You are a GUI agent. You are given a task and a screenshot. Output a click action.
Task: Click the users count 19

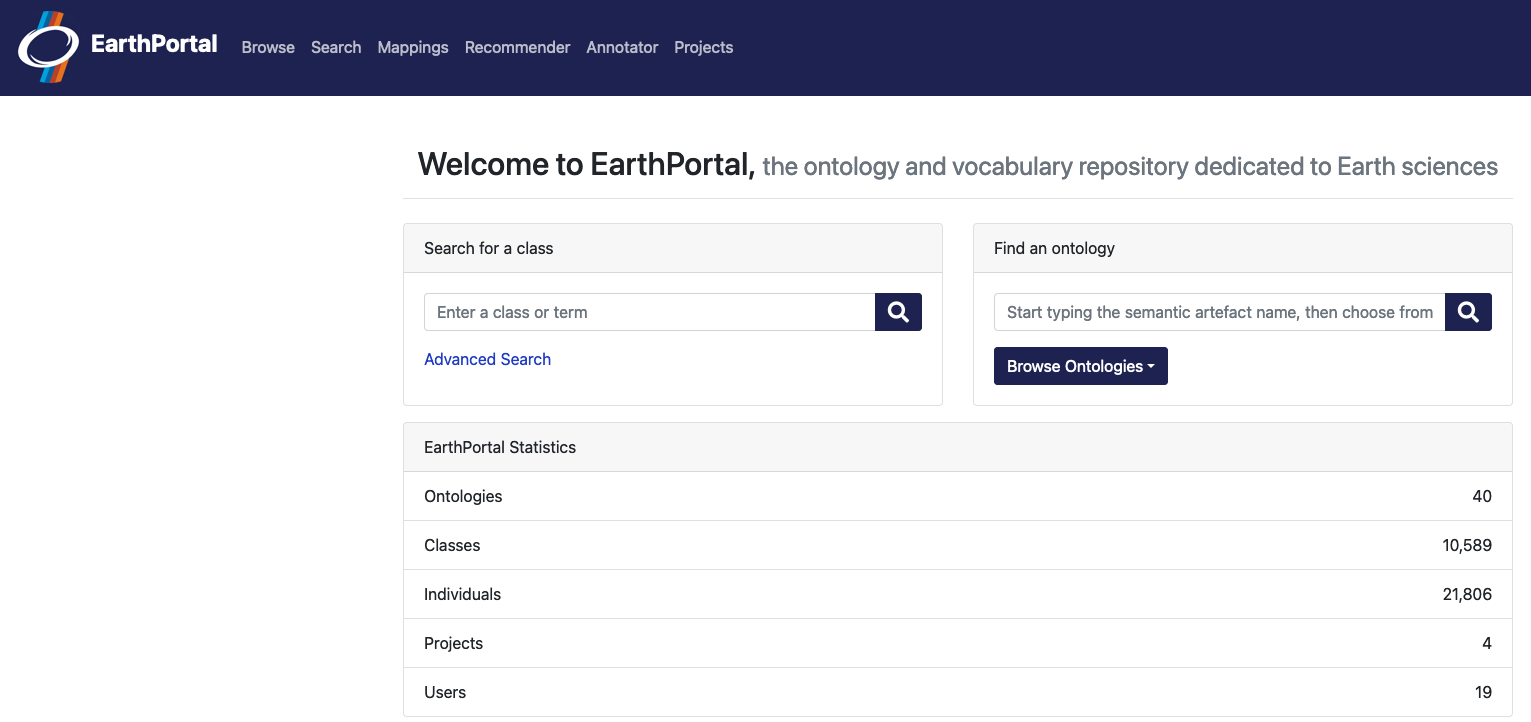click(1483, 692)
